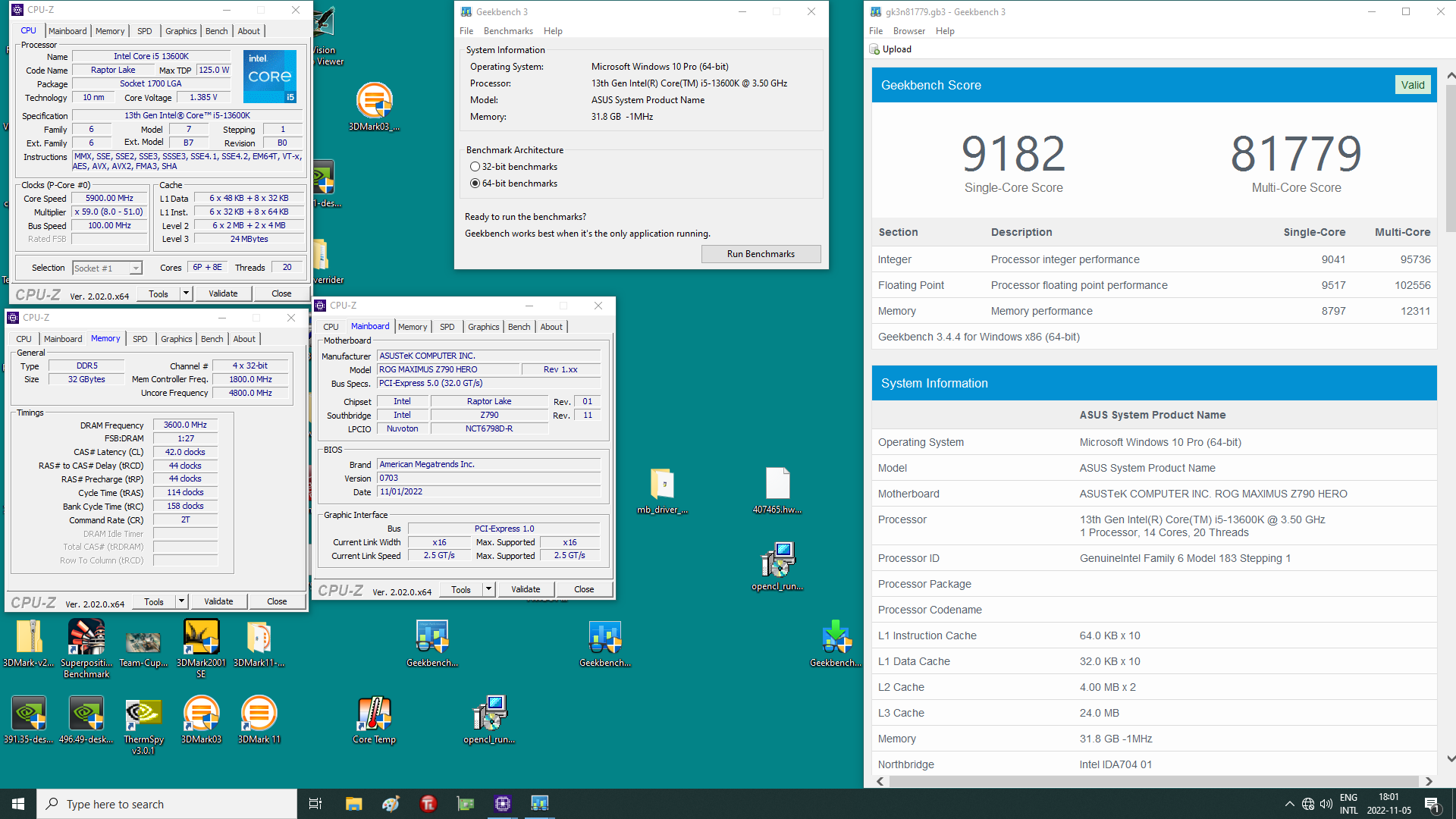Click the horizontal scrollbar right arrow in Geekbench results
Viewport: 1456px width, 819px height.
pyautogui.click(x=1429, y=781)
